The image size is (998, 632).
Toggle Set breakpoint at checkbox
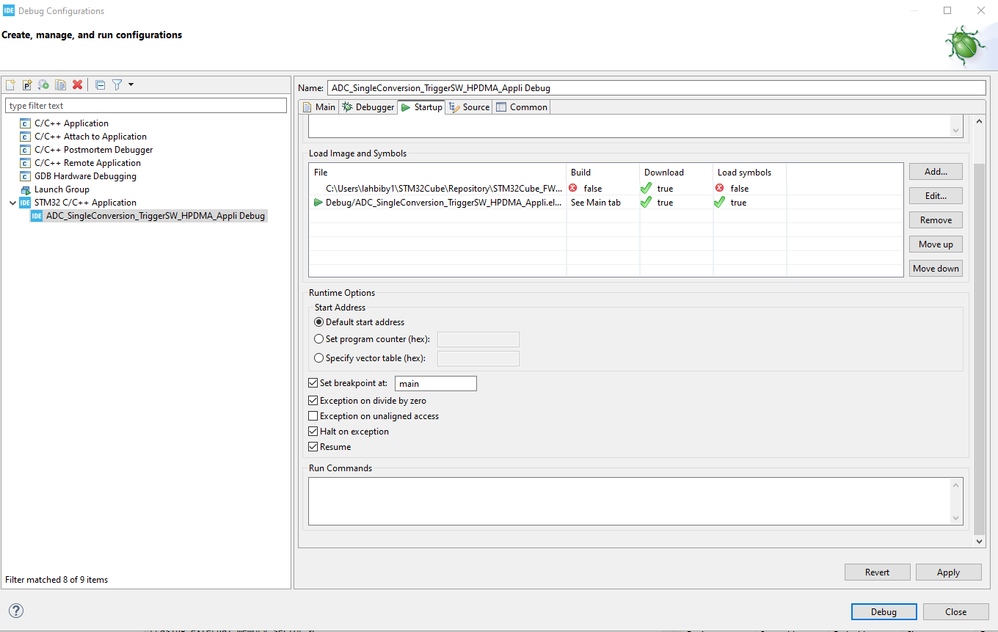pos(313,383)
